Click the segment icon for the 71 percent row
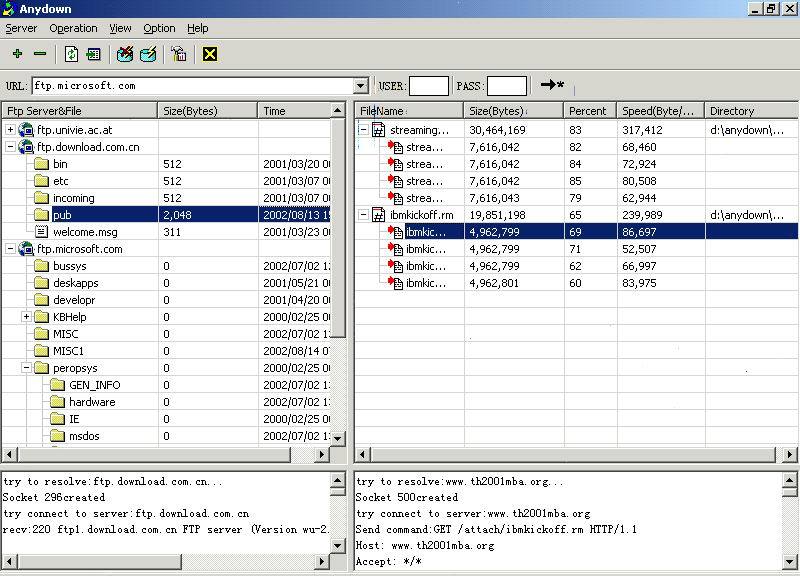Viewport: 800px width, 576px height. (x=395, y=249)
